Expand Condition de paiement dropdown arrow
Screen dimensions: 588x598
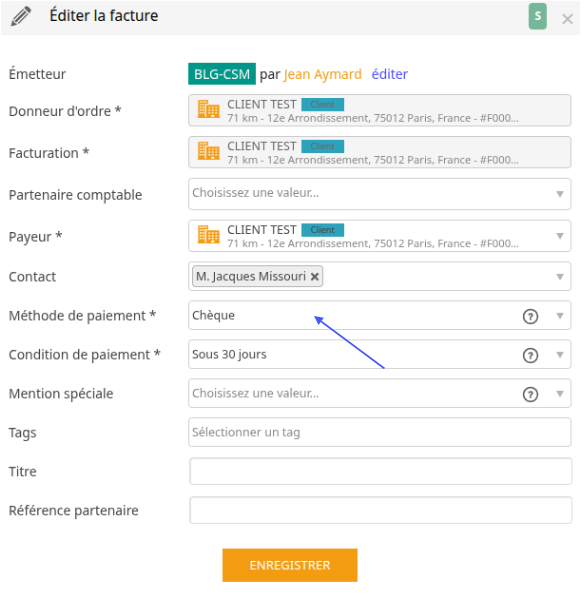559,355
